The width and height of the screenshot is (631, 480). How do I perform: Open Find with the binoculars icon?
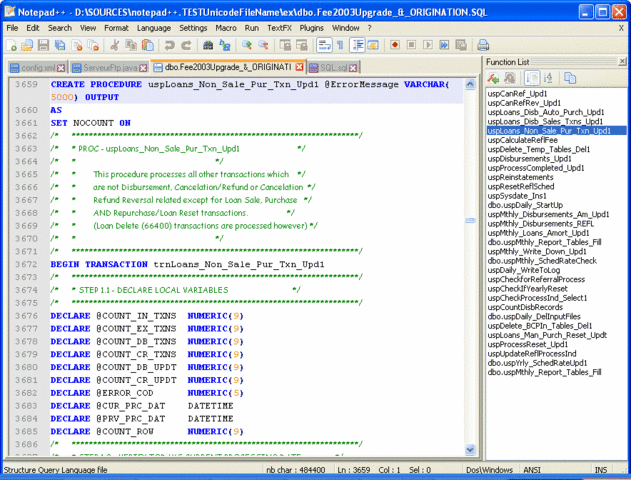pos(208,45)
